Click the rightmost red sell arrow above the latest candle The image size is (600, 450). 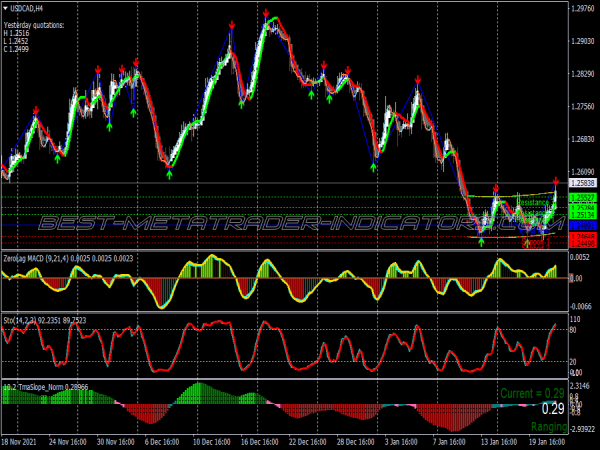click(x=556, y=181)
